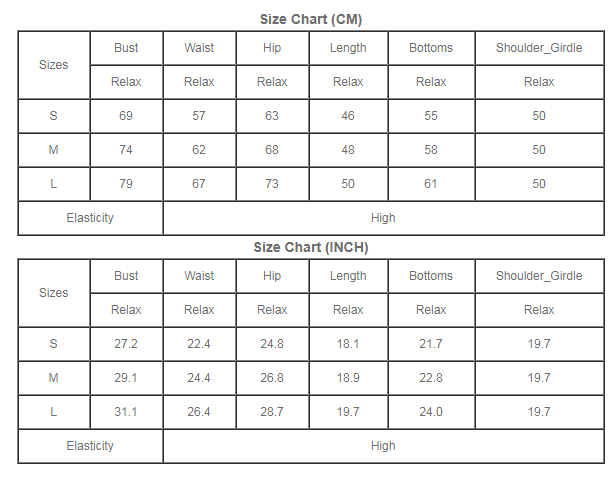The width and height of the screenshot is (615, 478).
Task: Select the waist value 24.4 for size M
Action: (x=199, y=378)
